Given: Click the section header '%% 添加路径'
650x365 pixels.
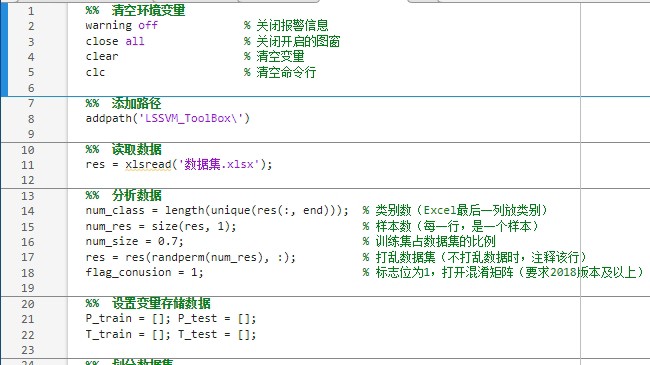Looking at the screenshot, I should (123, 103).
